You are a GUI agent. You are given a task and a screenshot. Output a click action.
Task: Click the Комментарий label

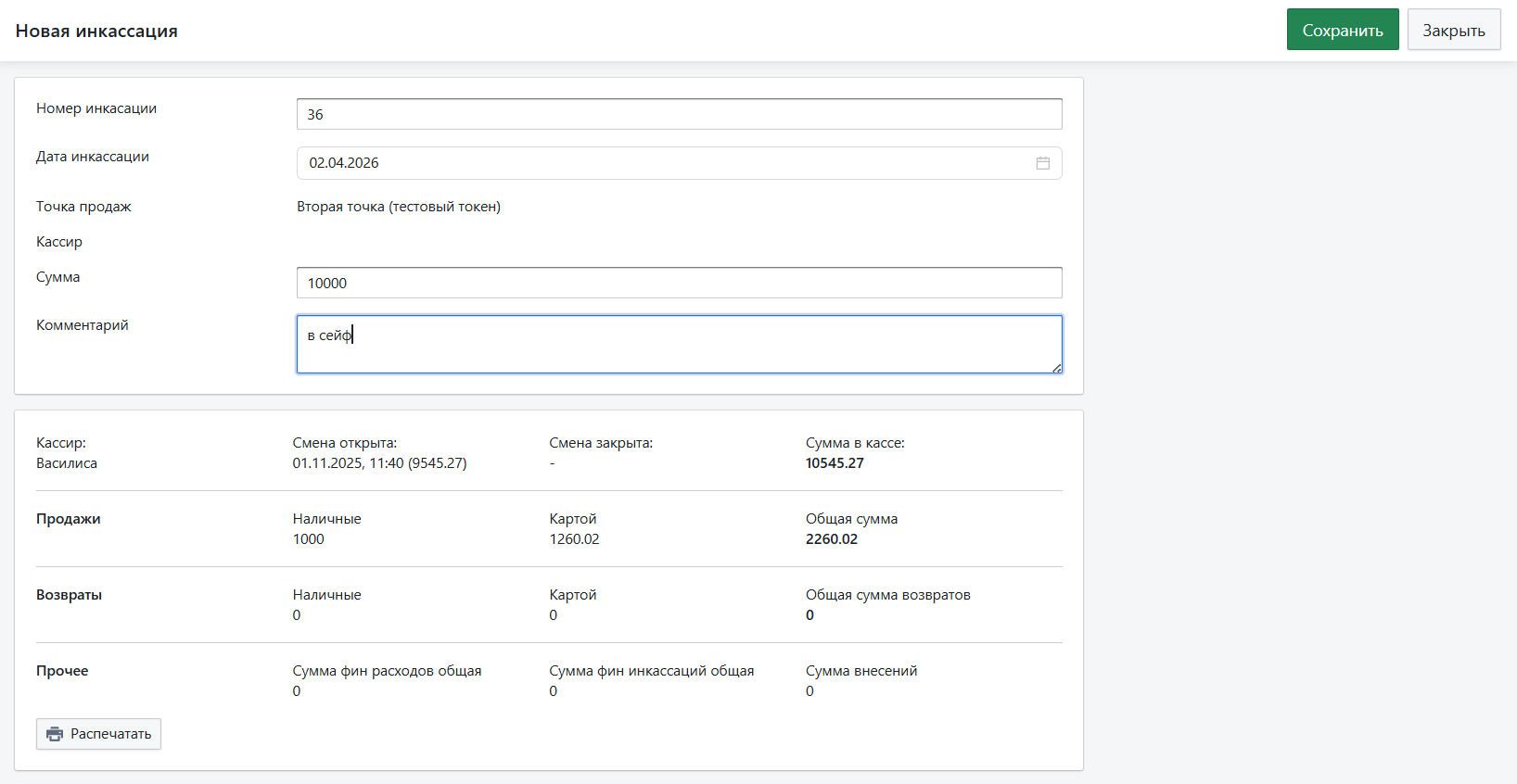83,325
